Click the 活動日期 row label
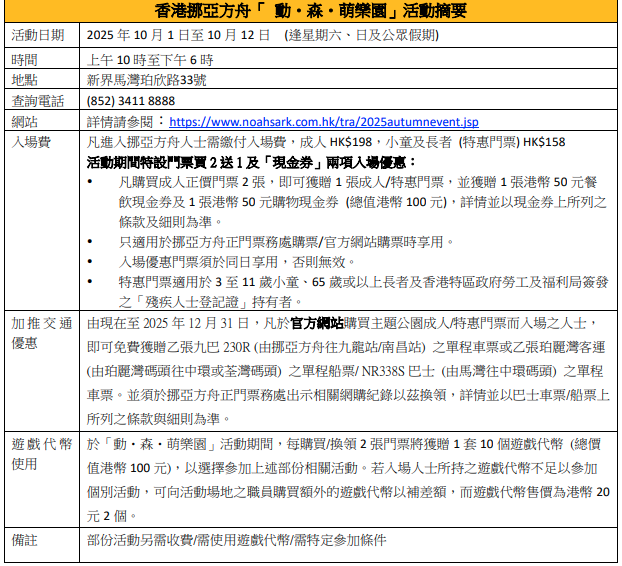Viewport: 622px width, 566px height. (38, 35)
